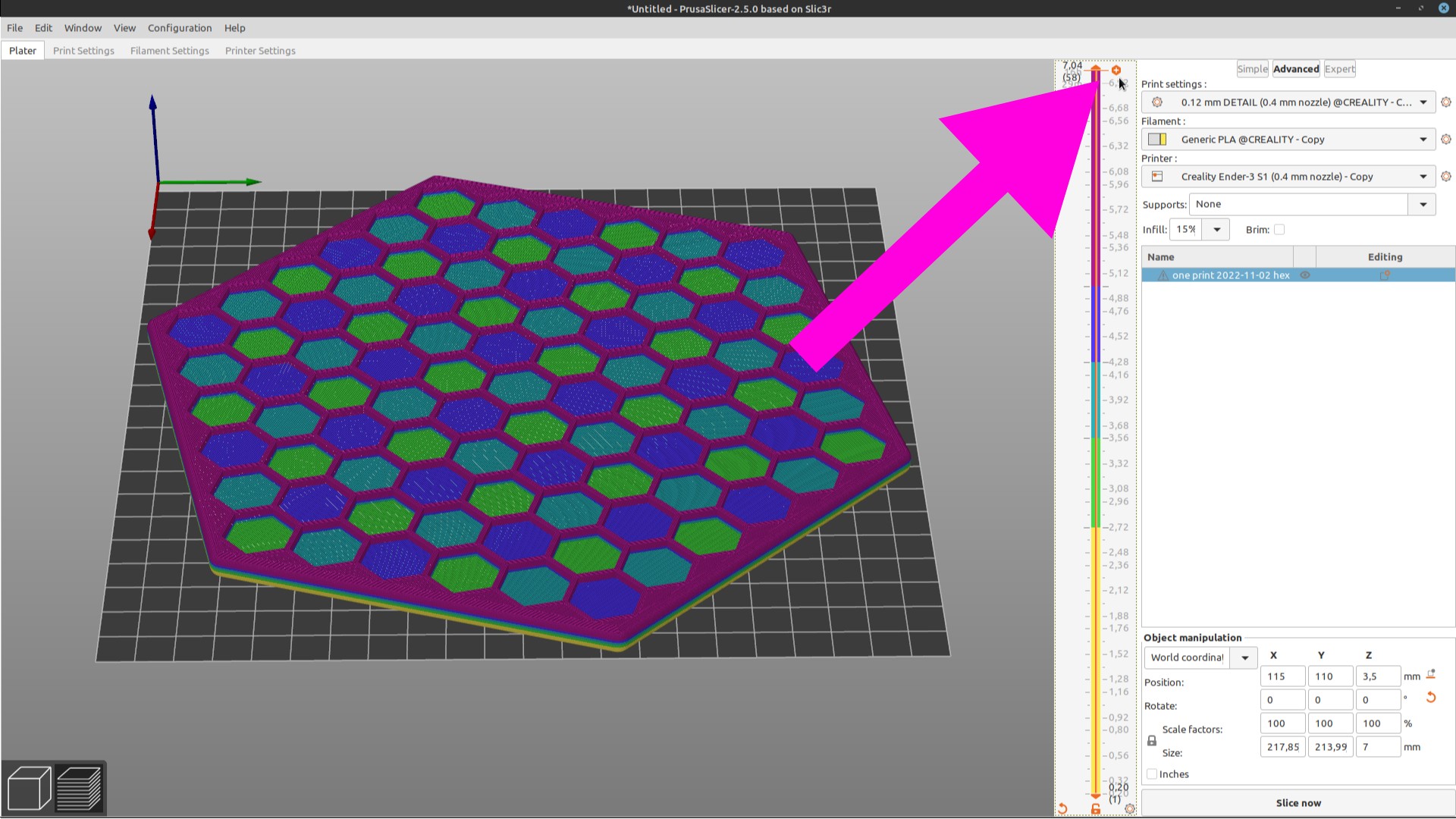Click Scale factor X field showing 100
This screenshot has width=1456, height=819.
pos(1282,723)
